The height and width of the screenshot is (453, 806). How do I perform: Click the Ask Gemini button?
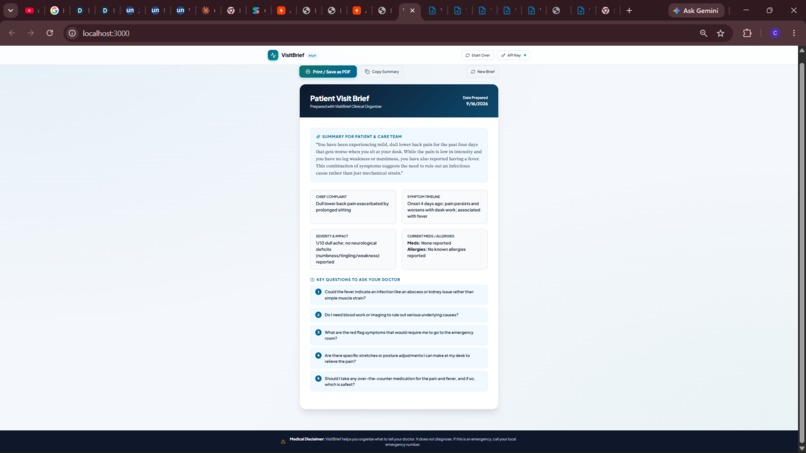click(x=696, y=10)
